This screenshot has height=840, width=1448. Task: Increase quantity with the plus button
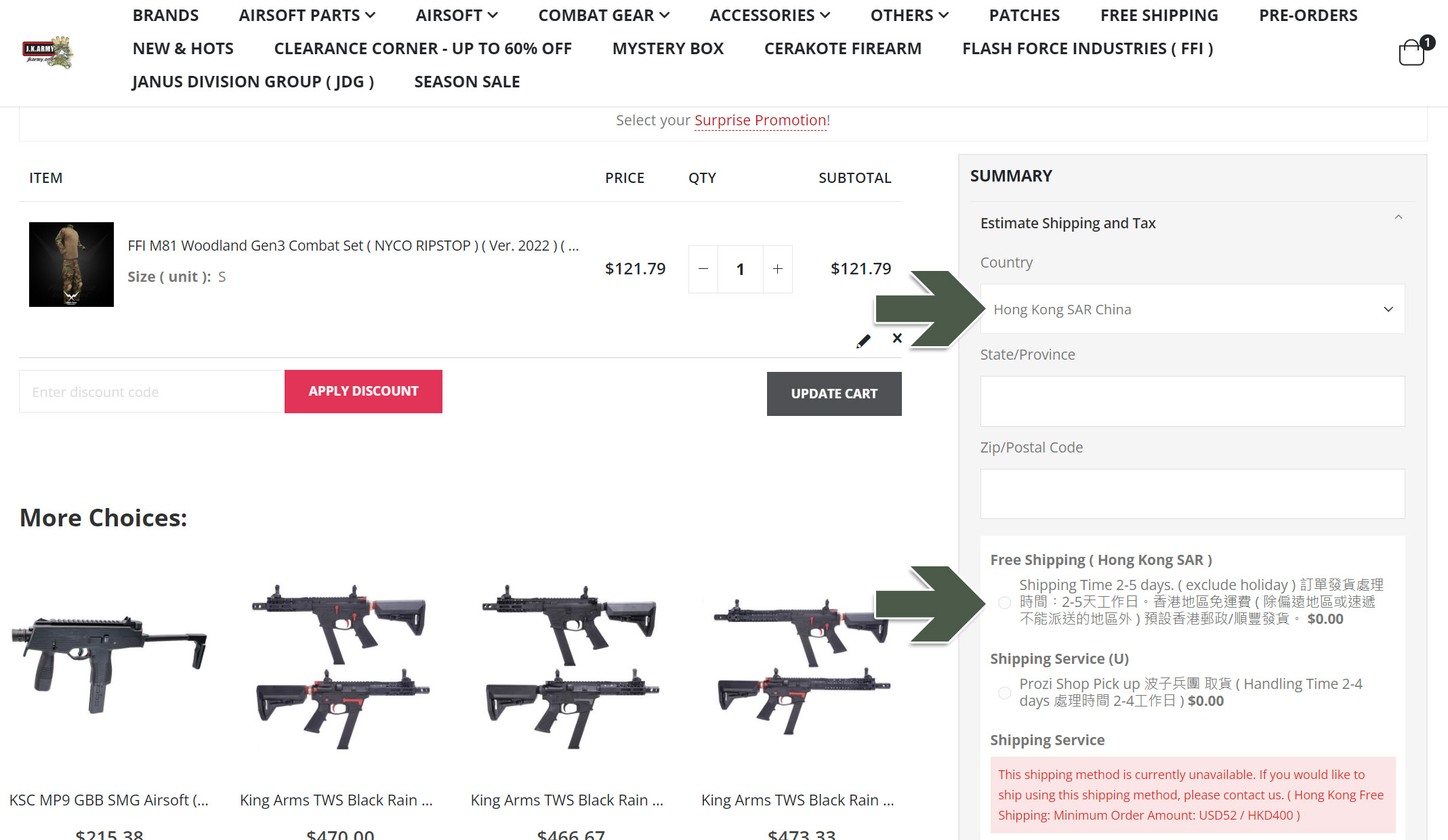pyautogui.click(x=778, y=269)
